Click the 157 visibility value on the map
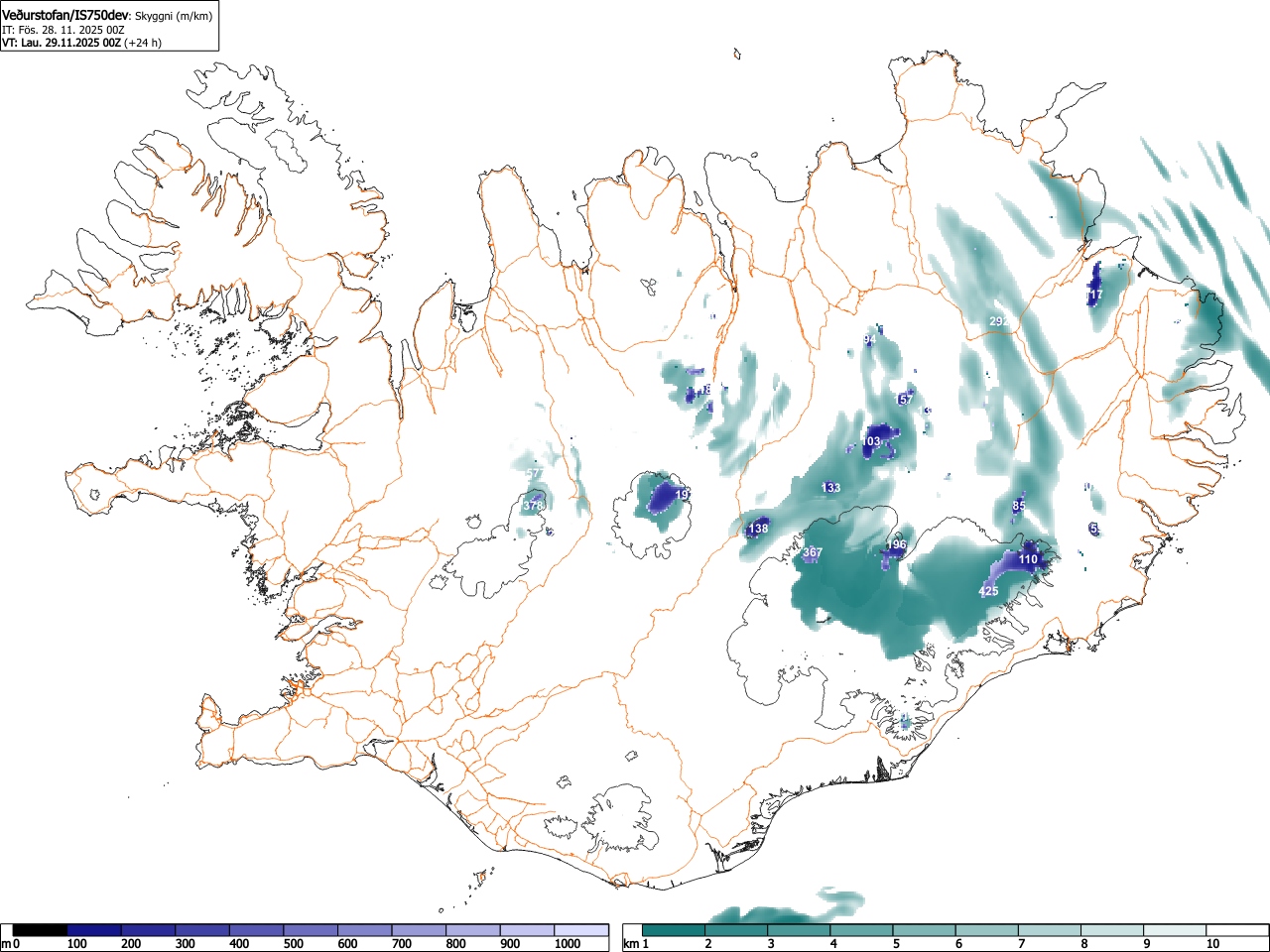 905,400
